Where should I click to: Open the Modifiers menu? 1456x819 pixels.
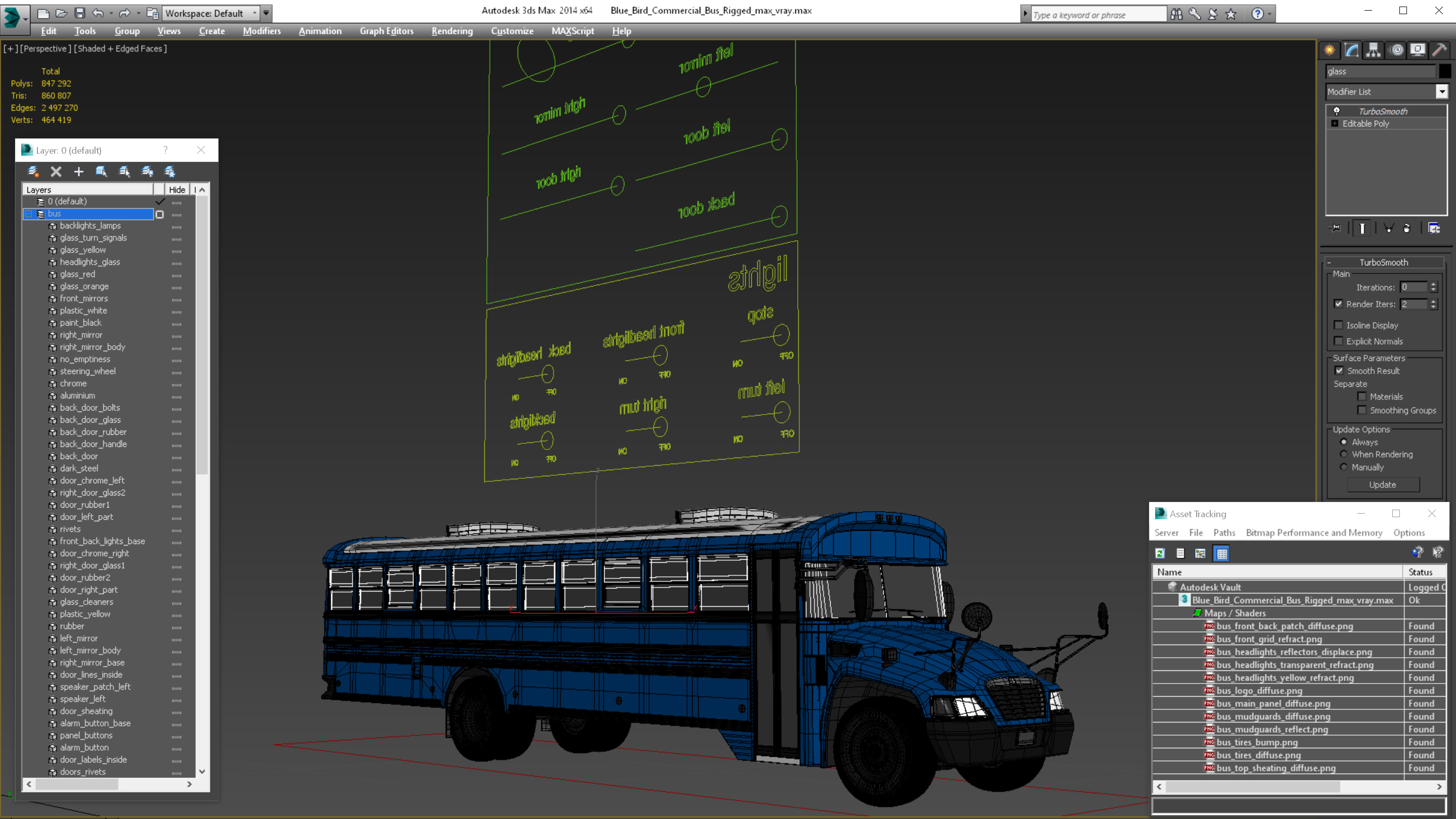click(262, 31)
